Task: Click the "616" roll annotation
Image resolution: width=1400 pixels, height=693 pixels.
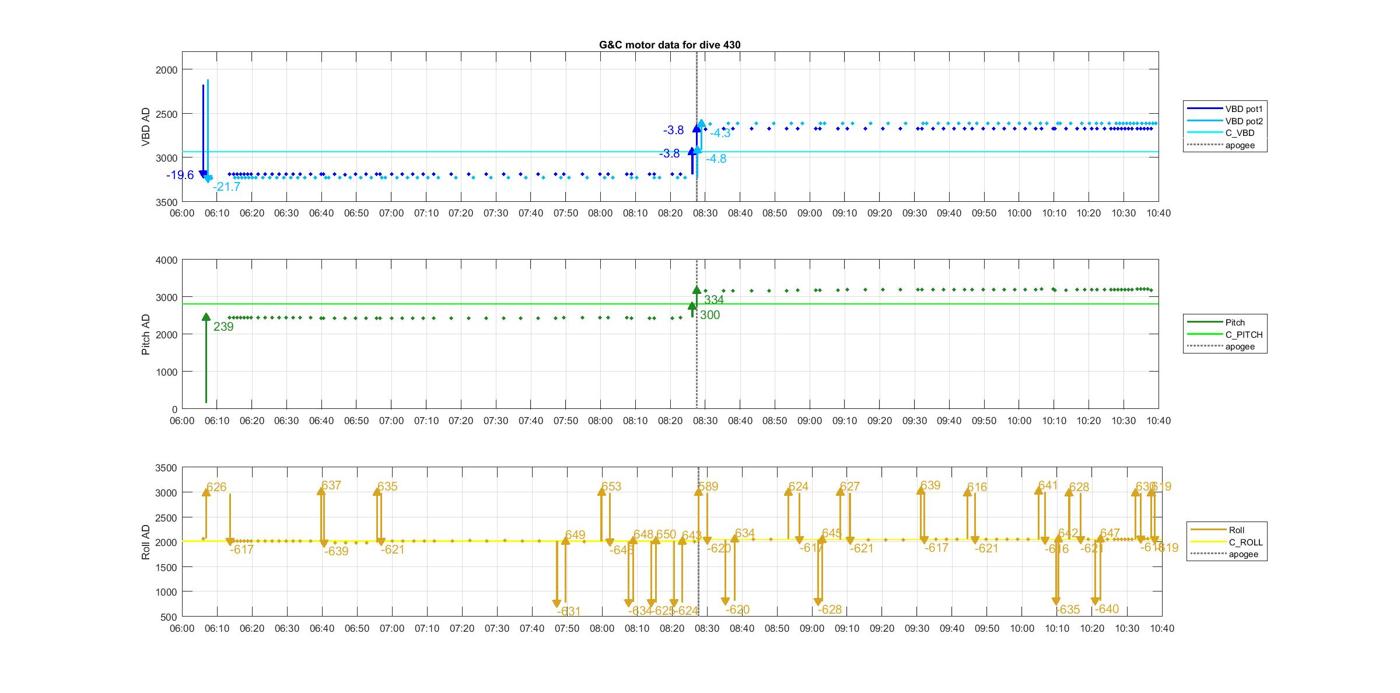Action: click(977, 488)
